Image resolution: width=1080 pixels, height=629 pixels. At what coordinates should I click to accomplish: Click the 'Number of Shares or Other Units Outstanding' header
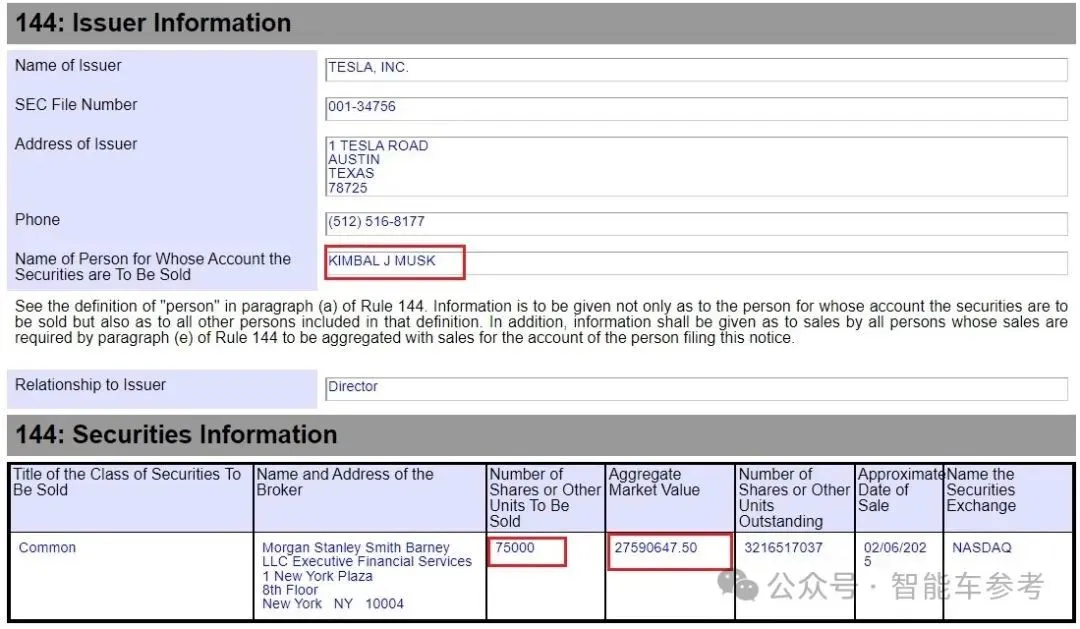point(794,497)
